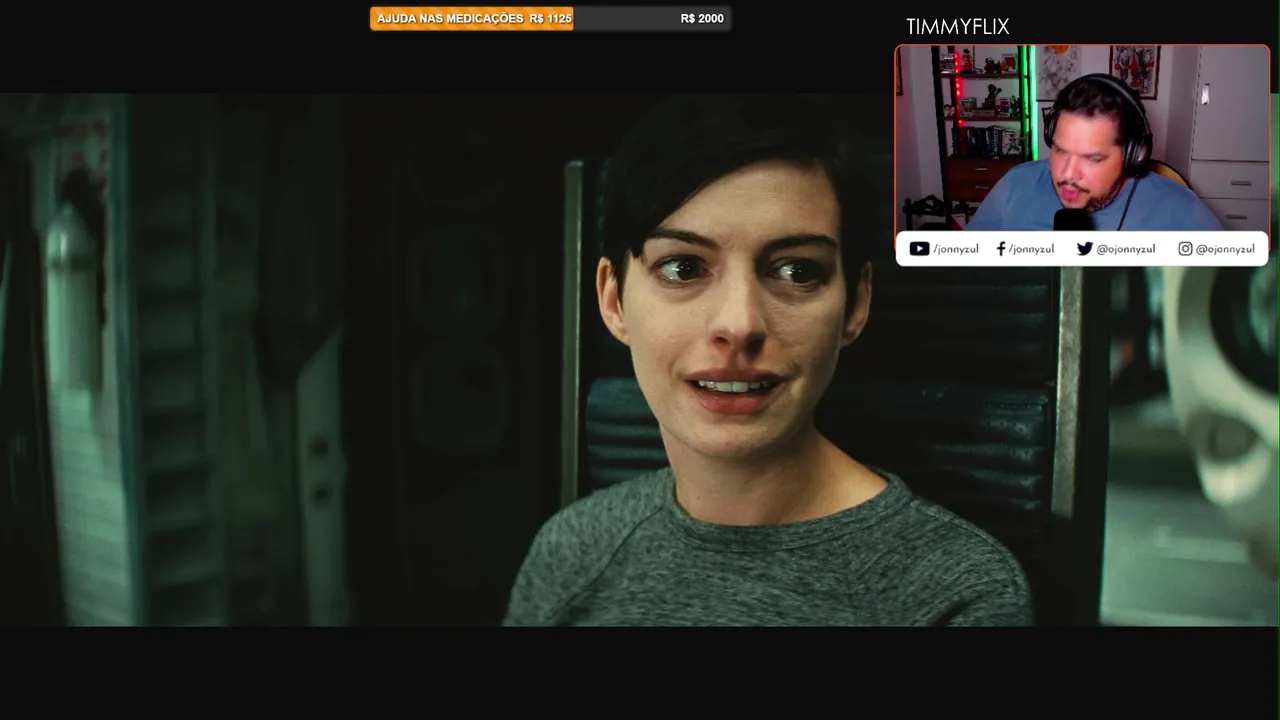Click the R$ 2000 goal amount
The image size is (1280, 720).
(x=702, y=19)
